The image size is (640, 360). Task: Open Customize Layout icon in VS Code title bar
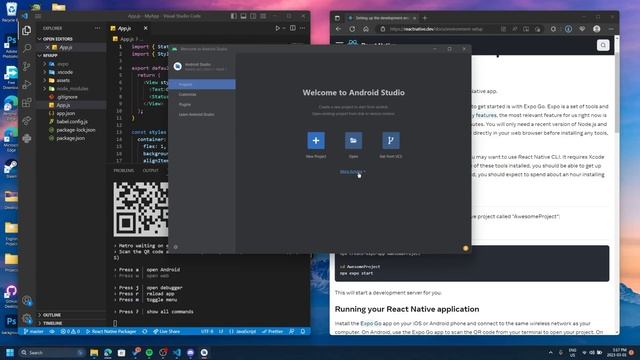[263, 16]
